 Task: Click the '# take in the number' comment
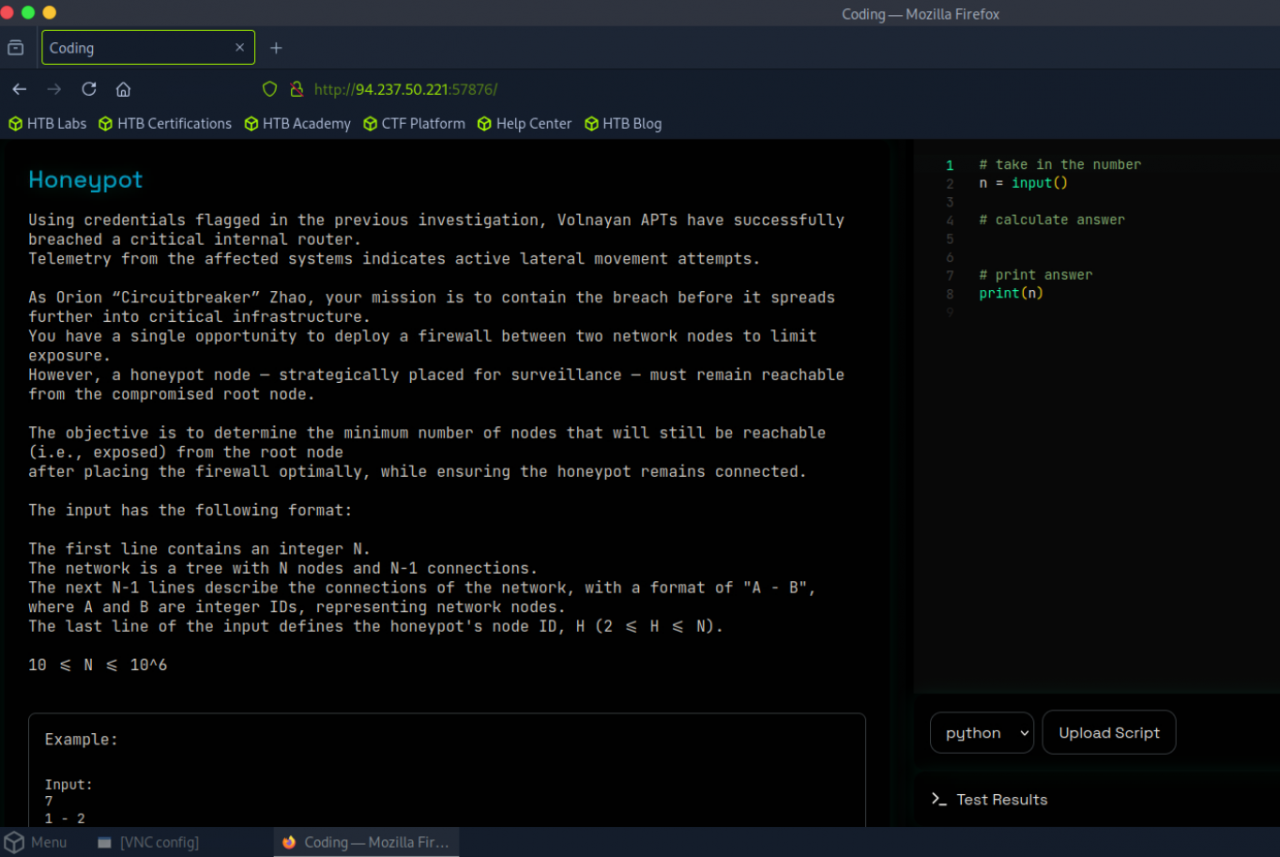(x=1060, y=165)
